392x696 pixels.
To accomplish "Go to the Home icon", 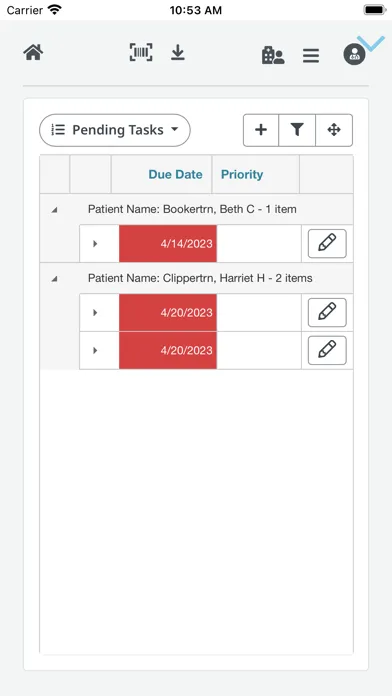I will pos(33,53).
